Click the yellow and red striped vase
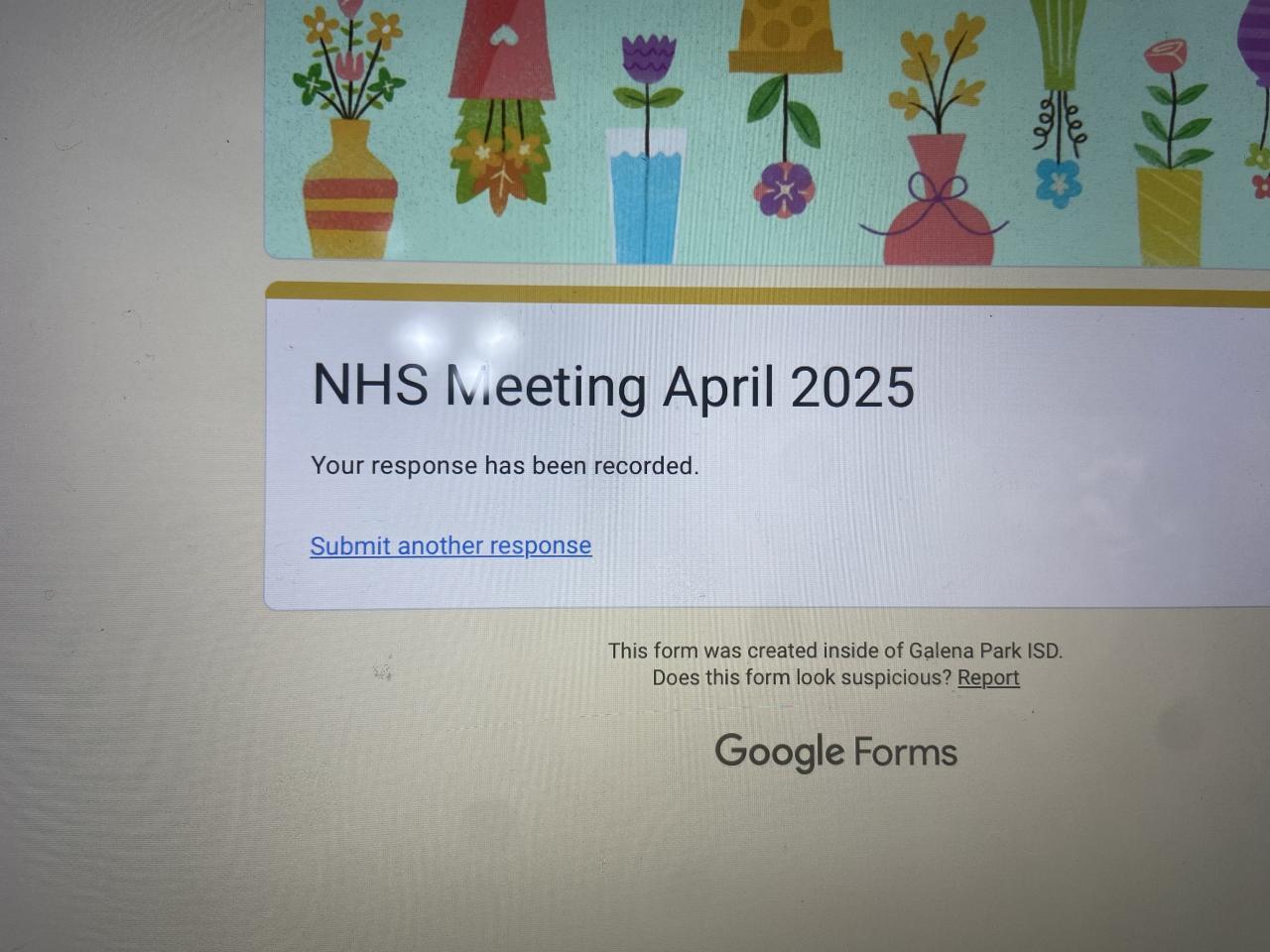Image resolution: width=1270 pixels, height=952 pixels. pos(349,188)
